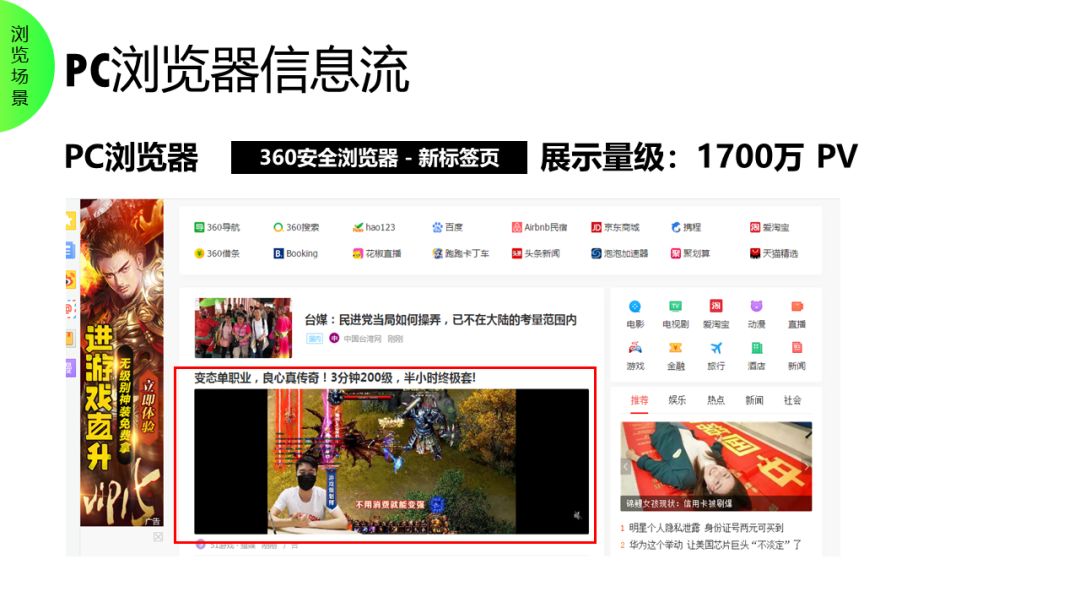Select the 旅行 airplane icon
The image size is (1080, 608).
coord(716,348)
